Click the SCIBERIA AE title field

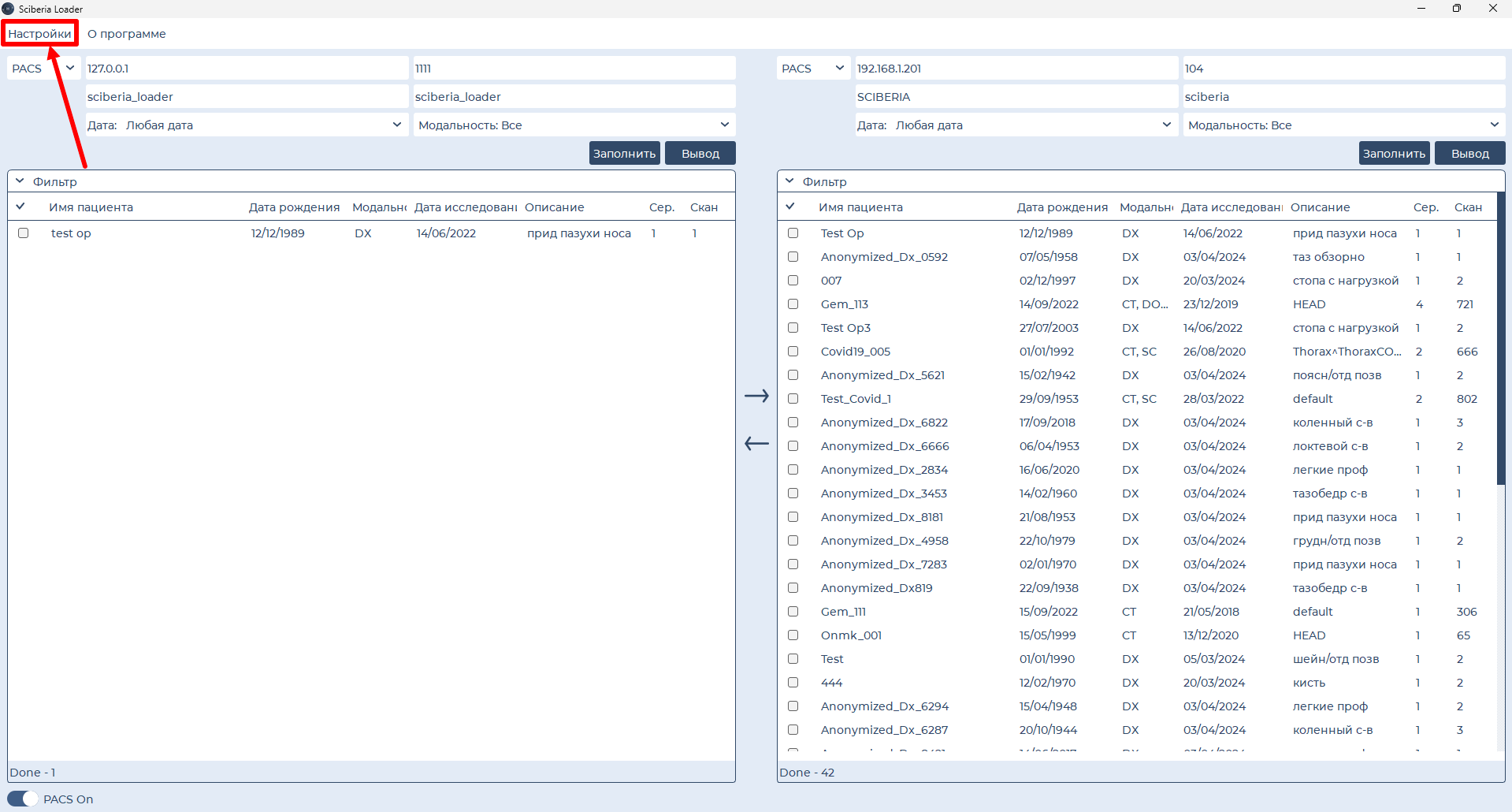pyautogui.click(x=1016, y=97)
